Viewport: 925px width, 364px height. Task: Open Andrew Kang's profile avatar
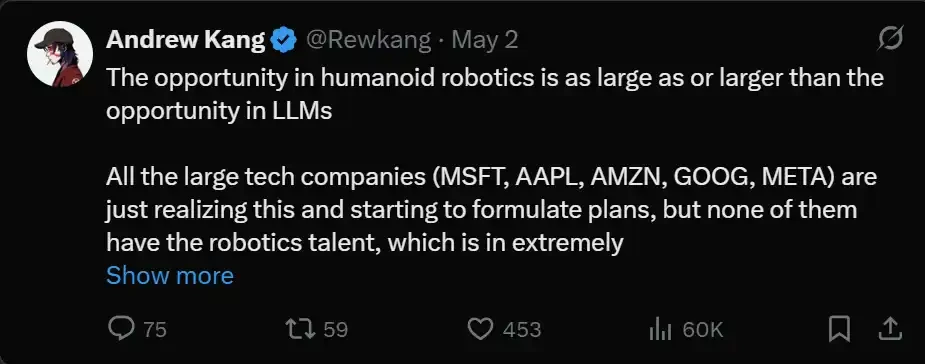(x=60, y=54)
